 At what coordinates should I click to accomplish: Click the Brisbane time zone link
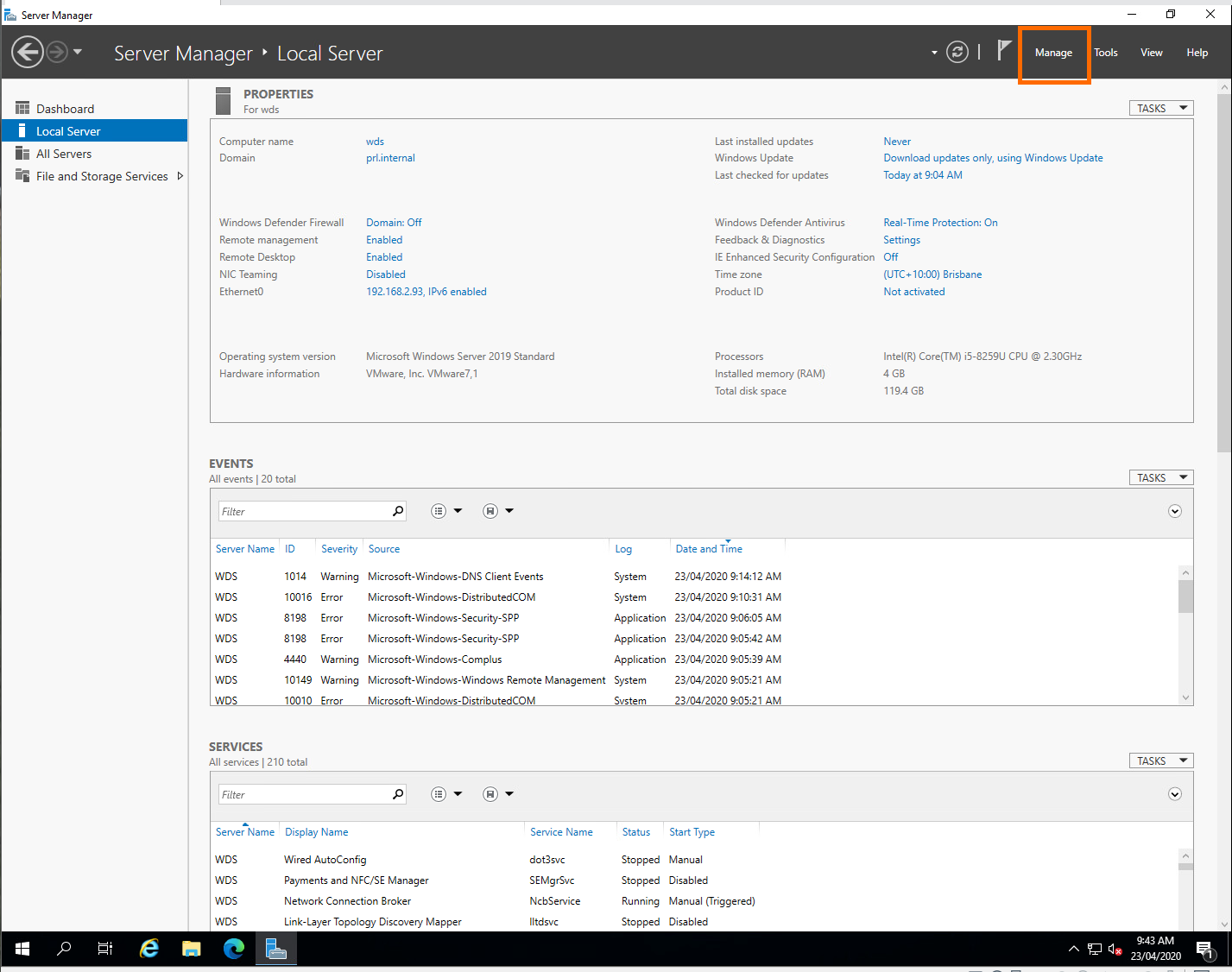[932, 275]
